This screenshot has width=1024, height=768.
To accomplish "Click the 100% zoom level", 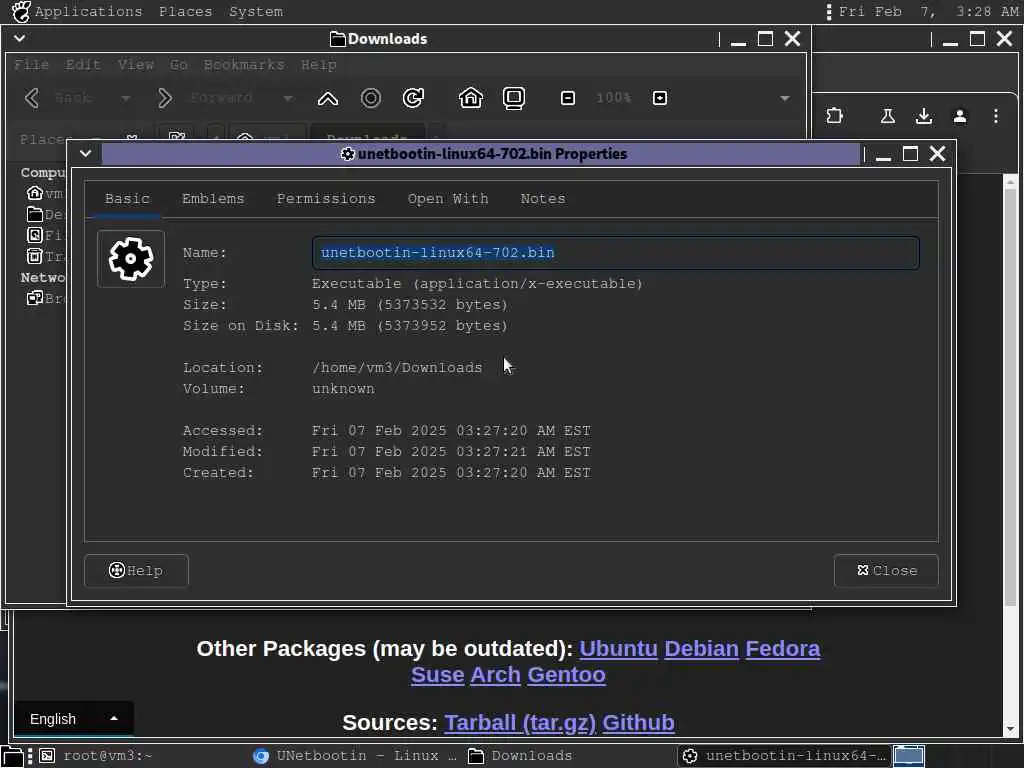I will point(613,98).
